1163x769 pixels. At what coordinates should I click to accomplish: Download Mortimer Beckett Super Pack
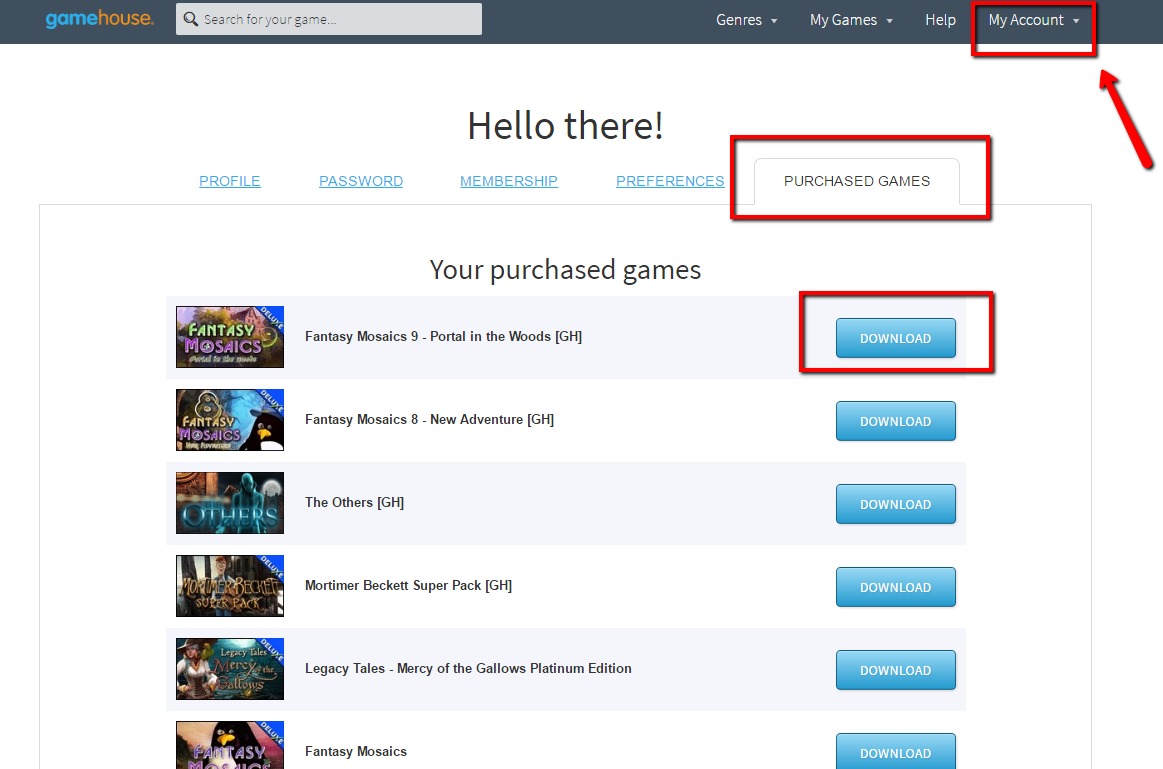pos(895,587)
